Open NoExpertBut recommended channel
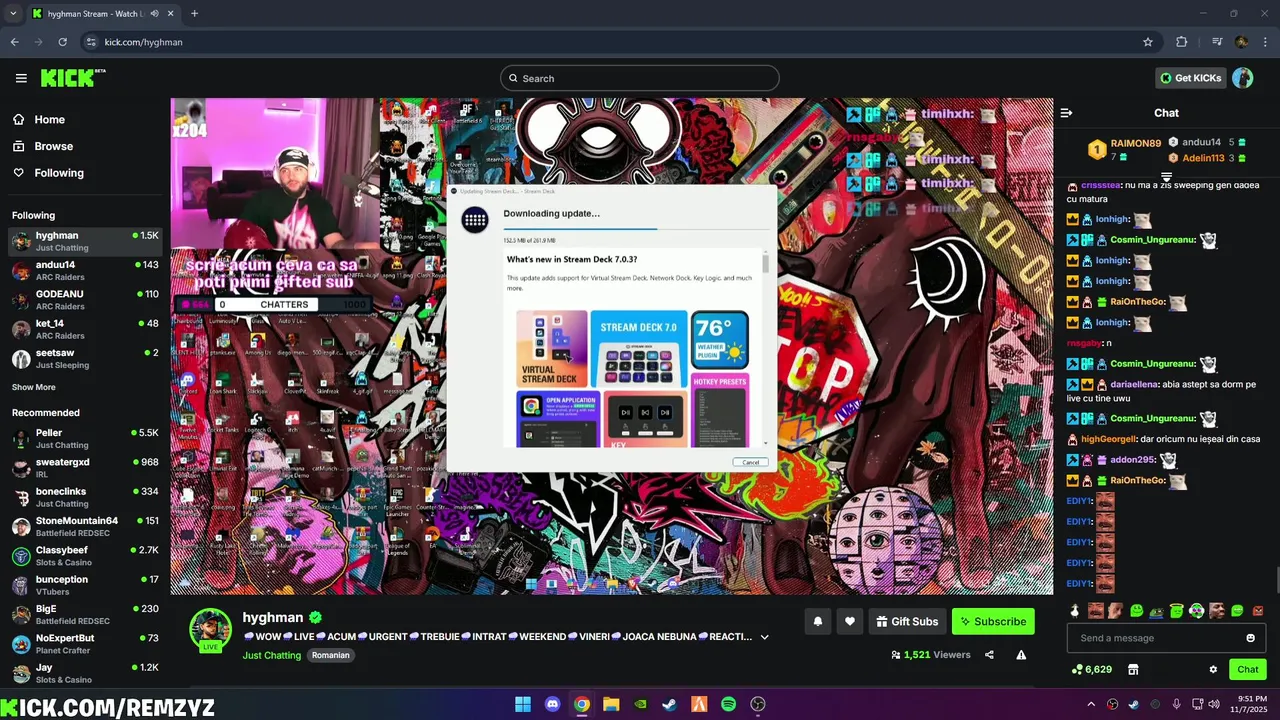Viewport: 1280px width, 720px height. click(85, 644)
